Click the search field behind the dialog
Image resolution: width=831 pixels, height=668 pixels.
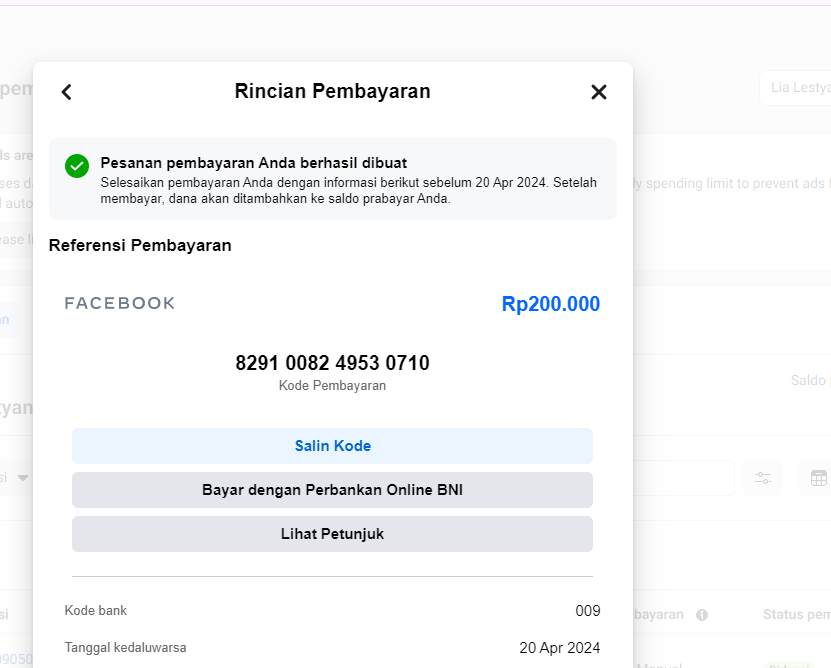pos(684,478)
